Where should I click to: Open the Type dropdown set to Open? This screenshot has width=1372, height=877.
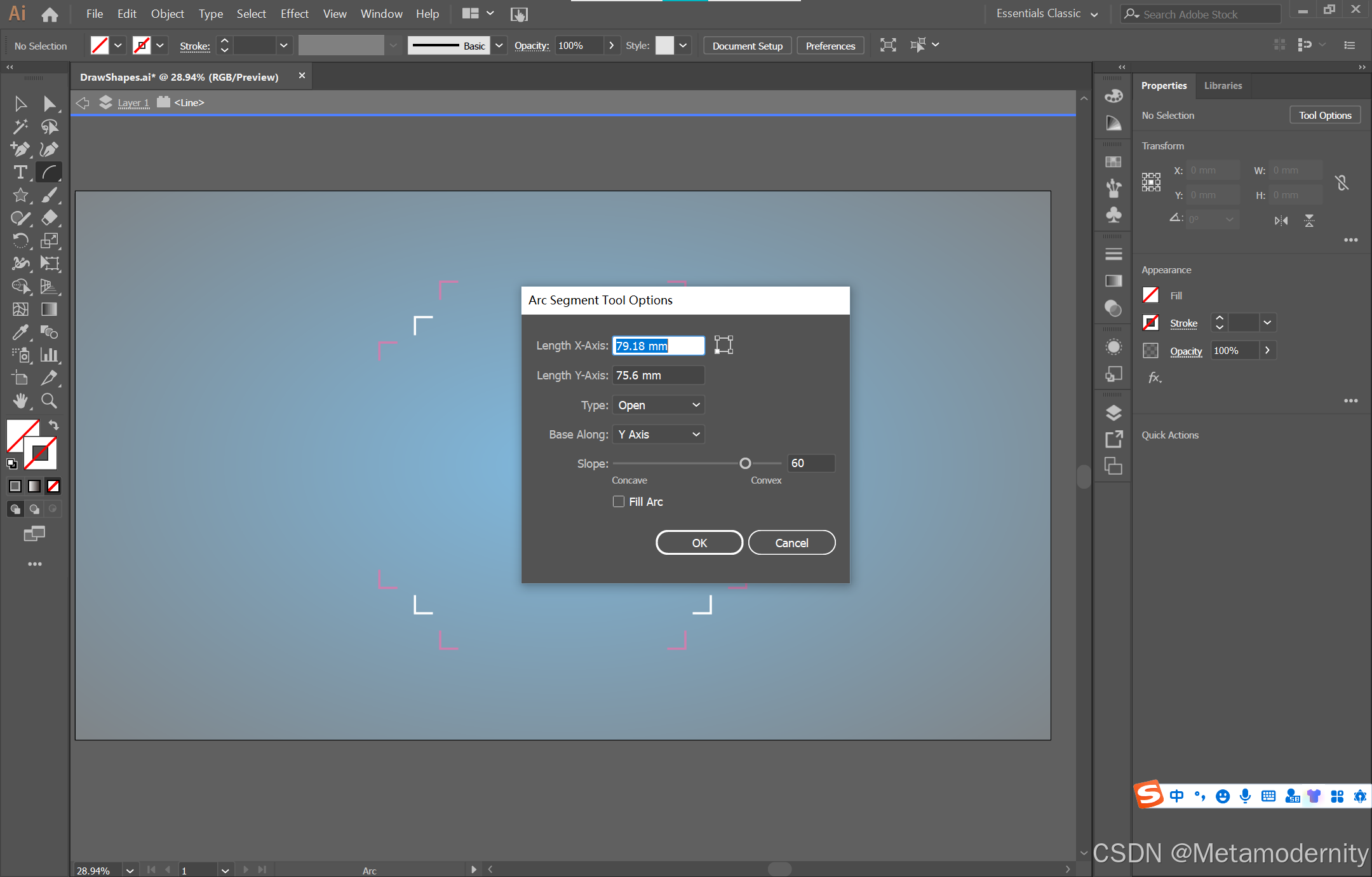coord(659,405)
